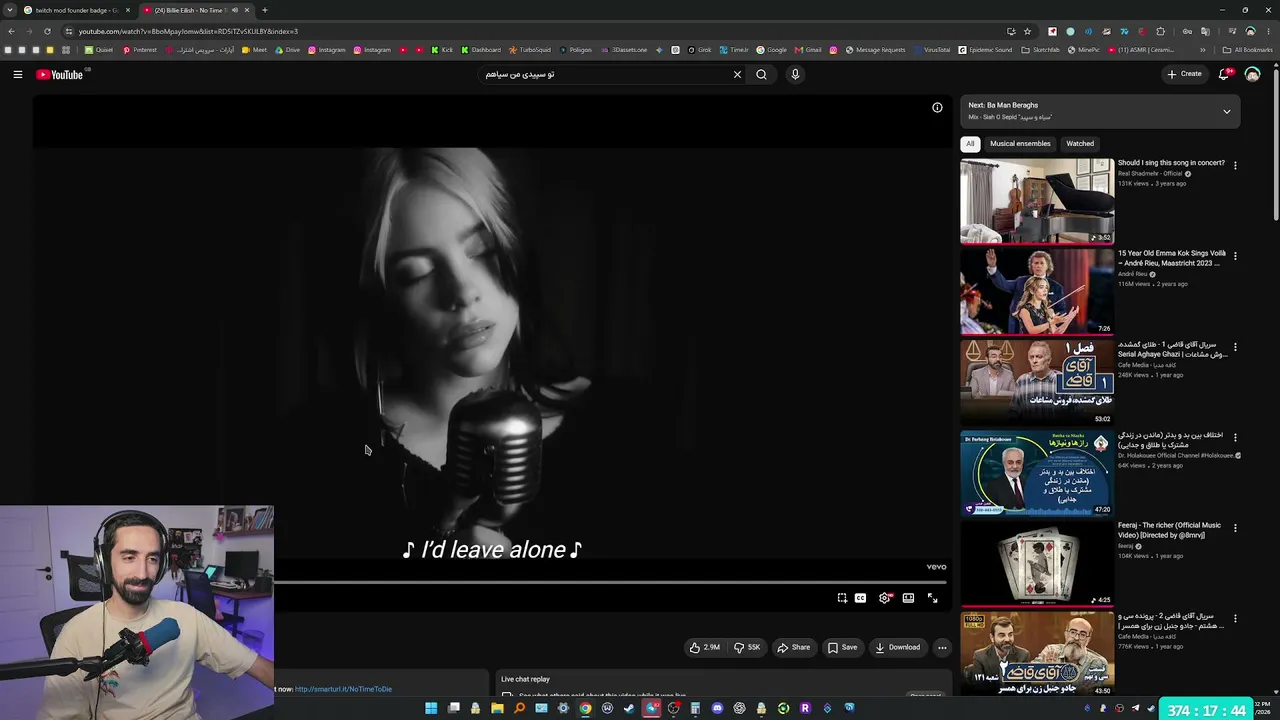Open the Create video menu
The width and height of the screenshot is (1280, 720).
coord(1184,74)
